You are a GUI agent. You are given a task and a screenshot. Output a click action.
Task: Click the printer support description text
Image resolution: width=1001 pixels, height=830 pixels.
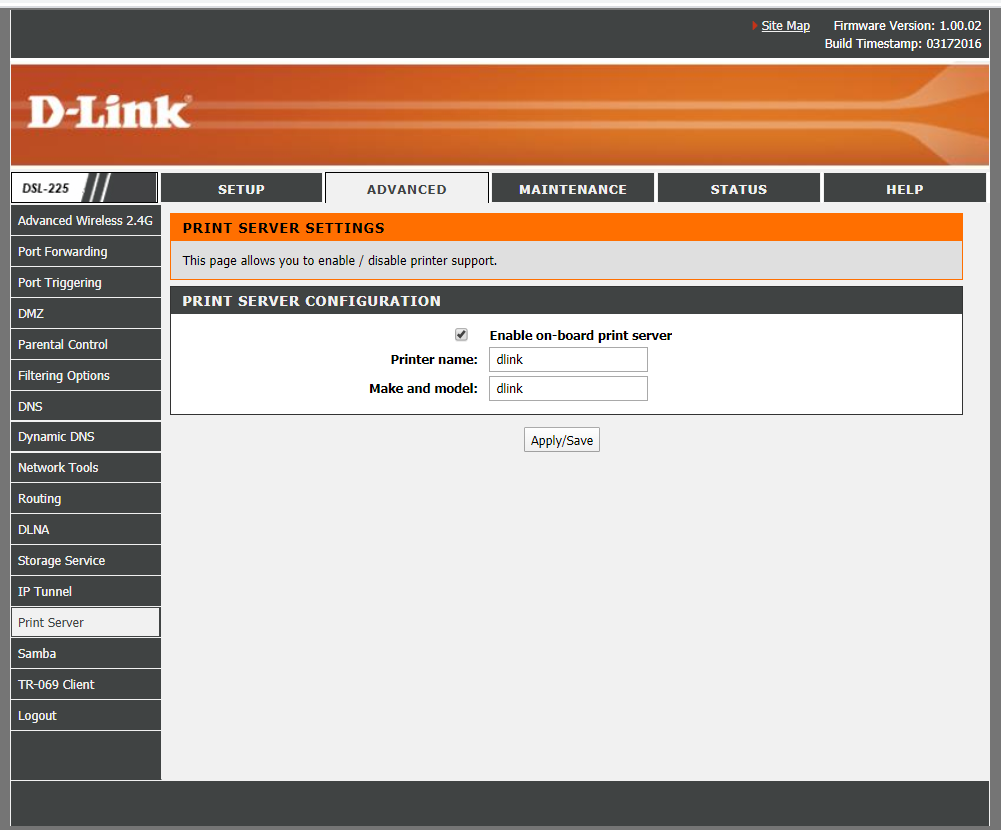pyautogui.click(x=340, y=260)
